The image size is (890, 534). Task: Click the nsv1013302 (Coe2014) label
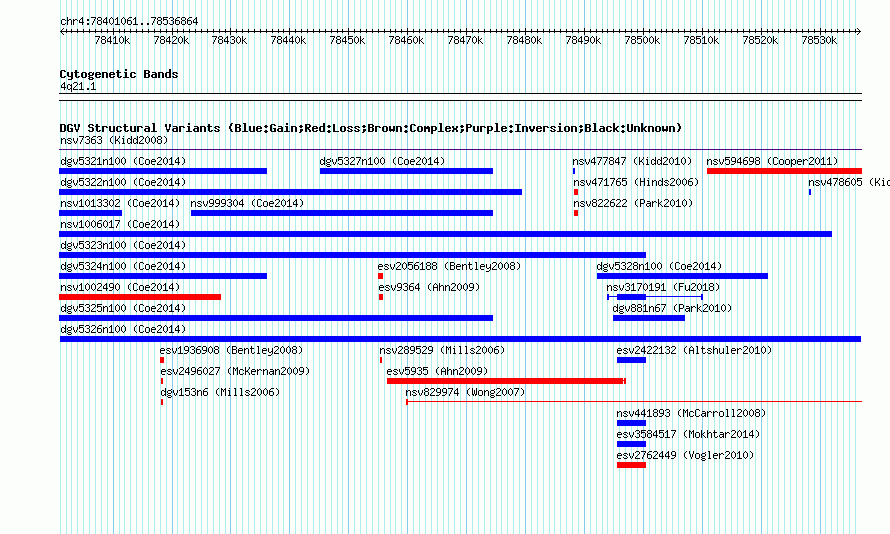click(120, 203)
